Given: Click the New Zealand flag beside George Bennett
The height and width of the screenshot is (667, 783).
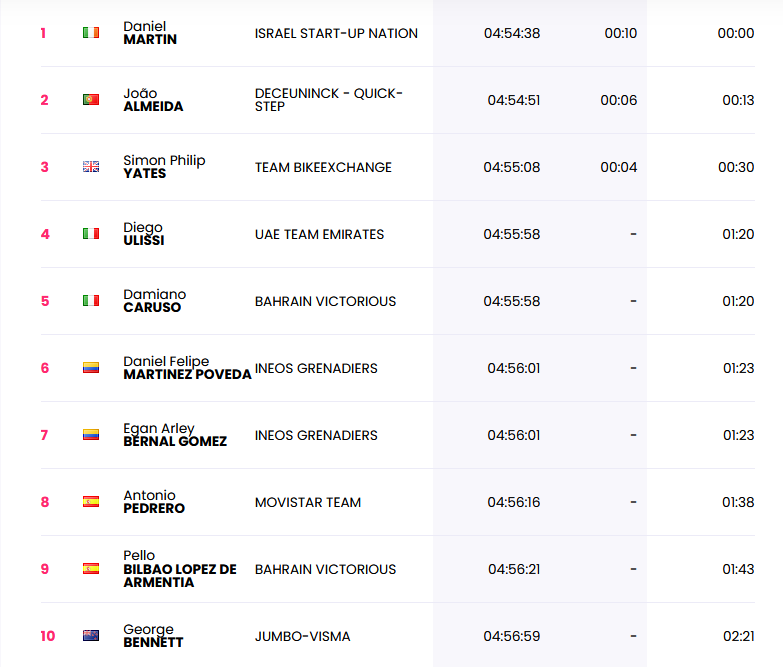Looking at the screenshot, I should click(91, 636).
